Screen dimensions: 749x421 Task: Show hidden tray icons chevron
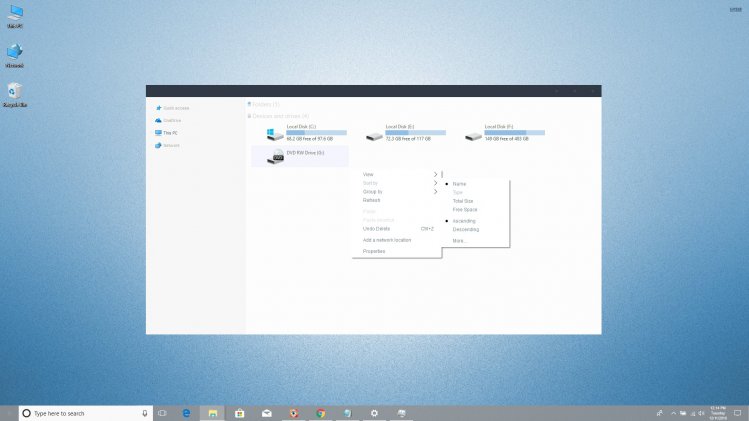point(674,413)
